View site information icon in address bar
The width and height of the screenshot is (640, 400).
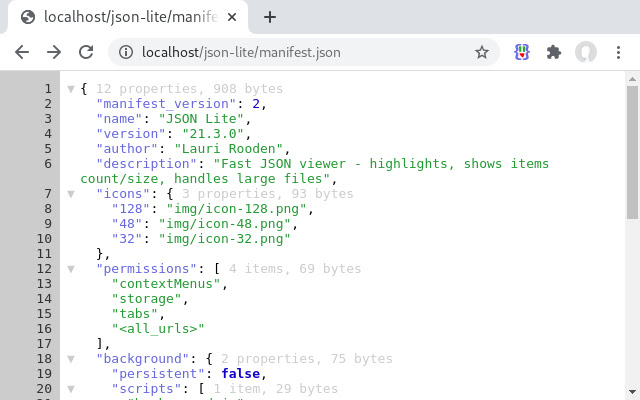coord(125,52)
